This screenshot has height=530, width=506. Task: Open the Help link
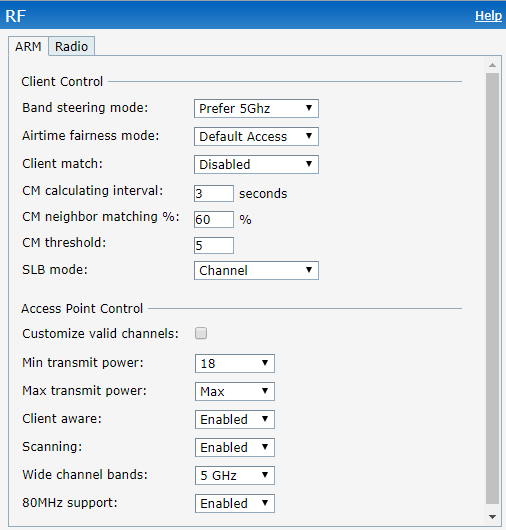coord(488,16)
